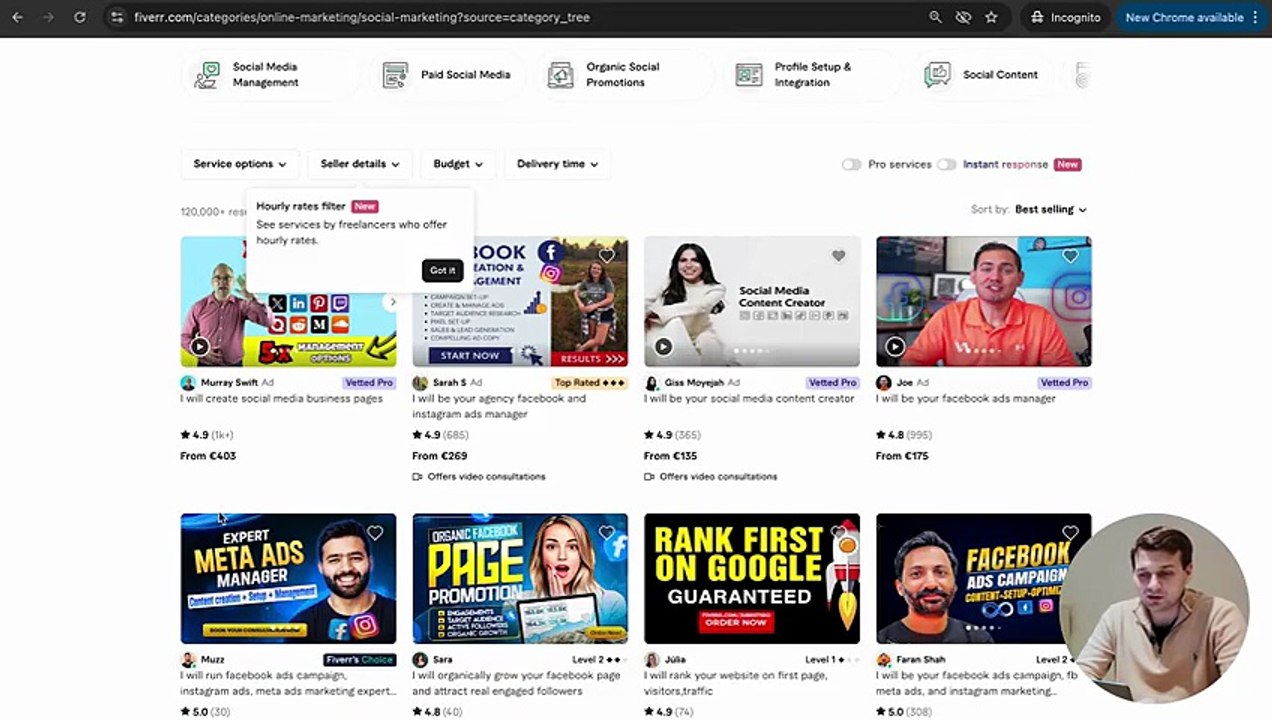Favorite Joe's gig with heart icon
Viewport: 1272px width, 720px height.
point(1070,256)
